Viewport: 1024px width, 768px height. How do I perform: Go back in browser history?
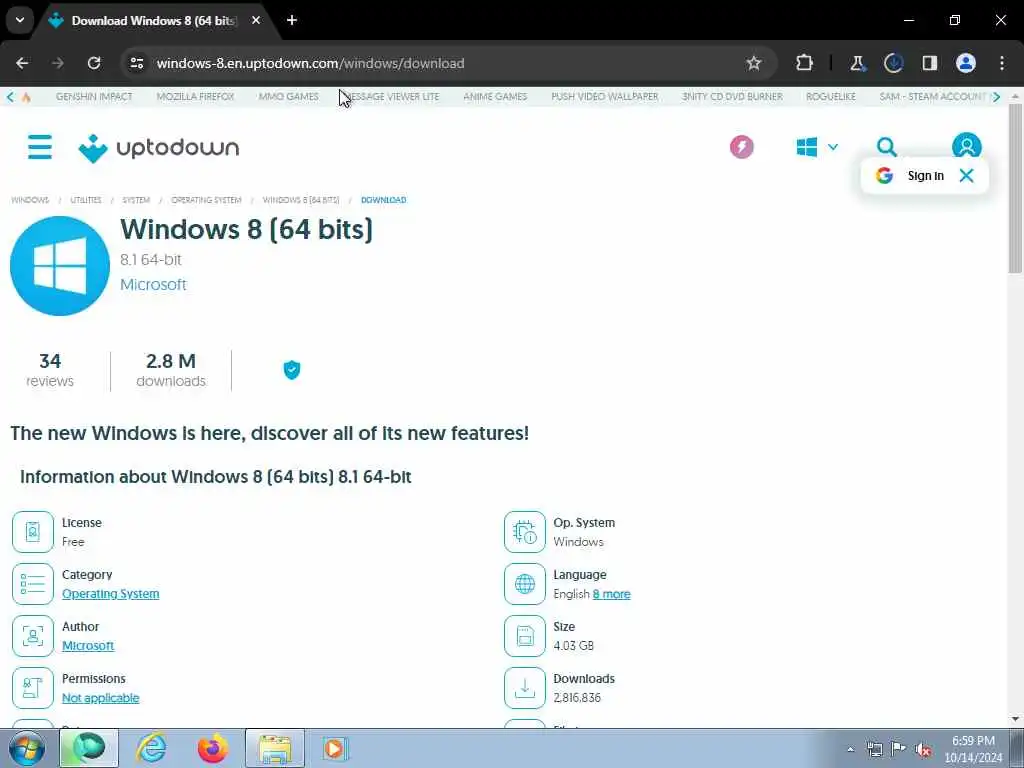pos(22,63)
